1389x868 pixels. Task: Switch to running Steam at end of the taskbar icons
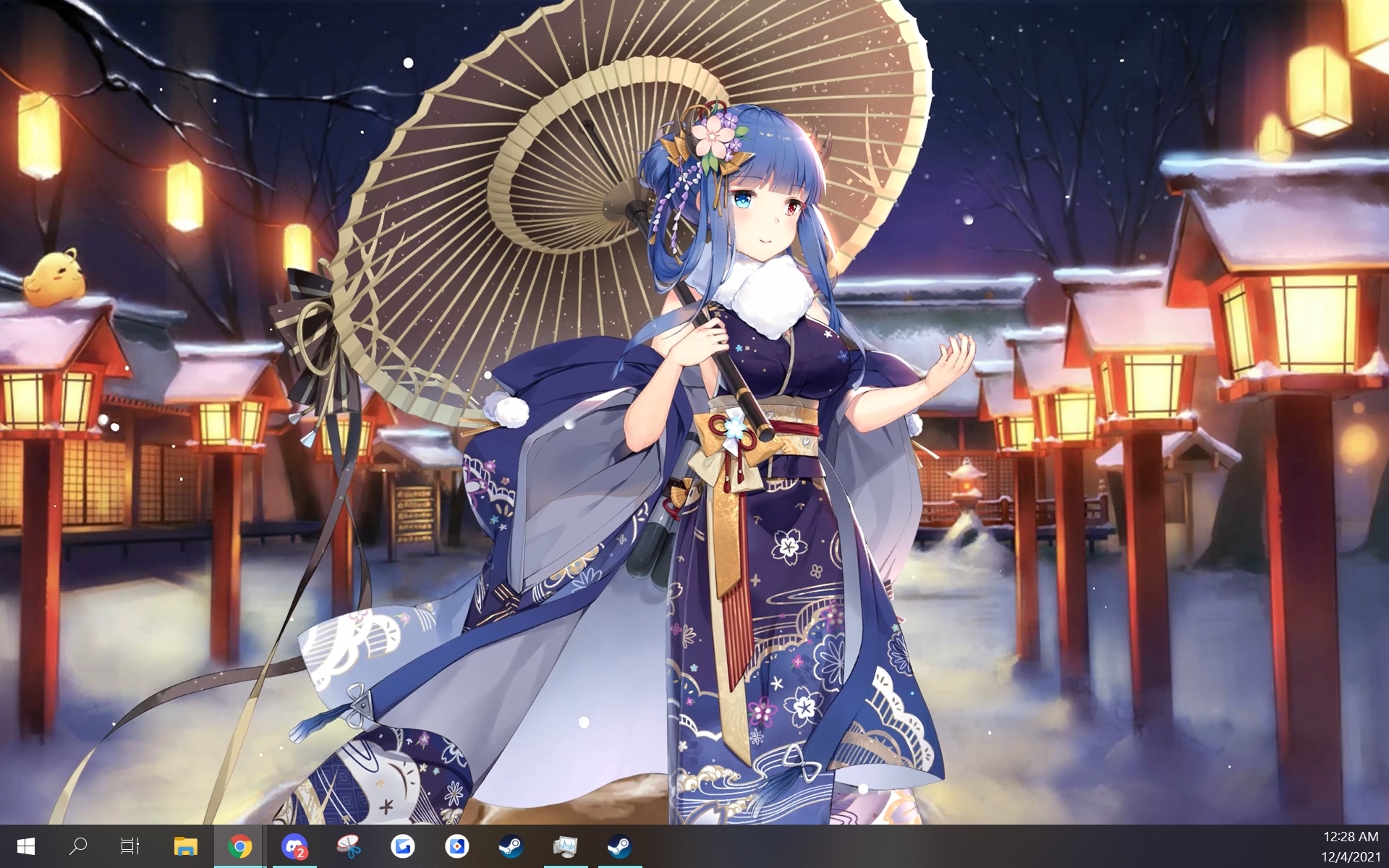coord(620,846)
